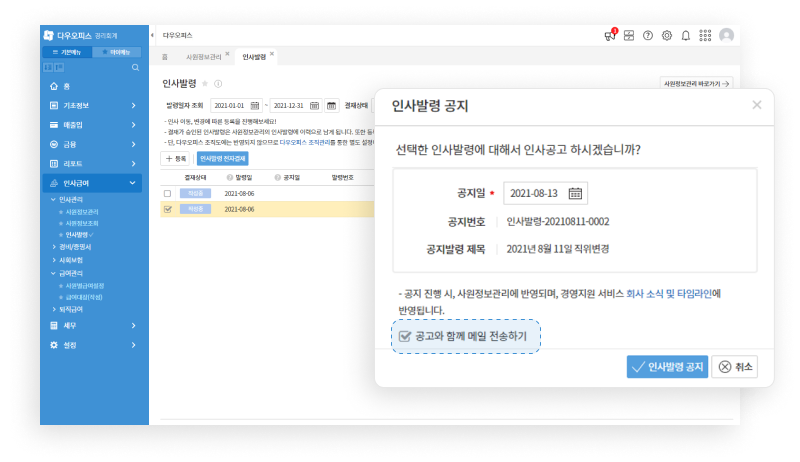Open 급여대장(작성) in sidebar tree
Image resolution: width=800 pixels, height=462 pixels.
(x=84, y=297)
